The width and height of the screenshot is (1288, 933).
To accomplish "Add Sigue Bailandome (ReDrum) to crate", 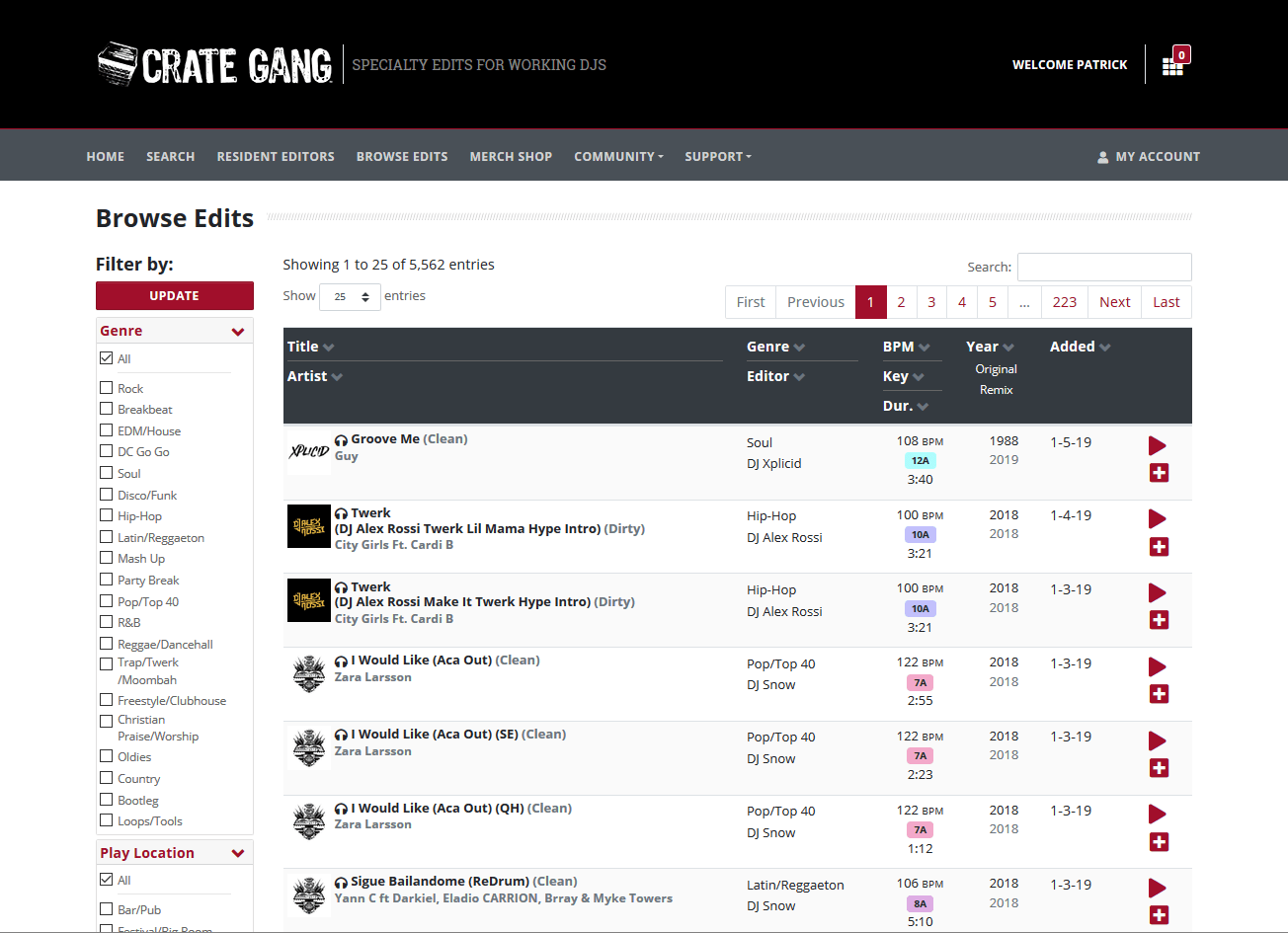I will pyautogui.click(x=1160, y=915).
